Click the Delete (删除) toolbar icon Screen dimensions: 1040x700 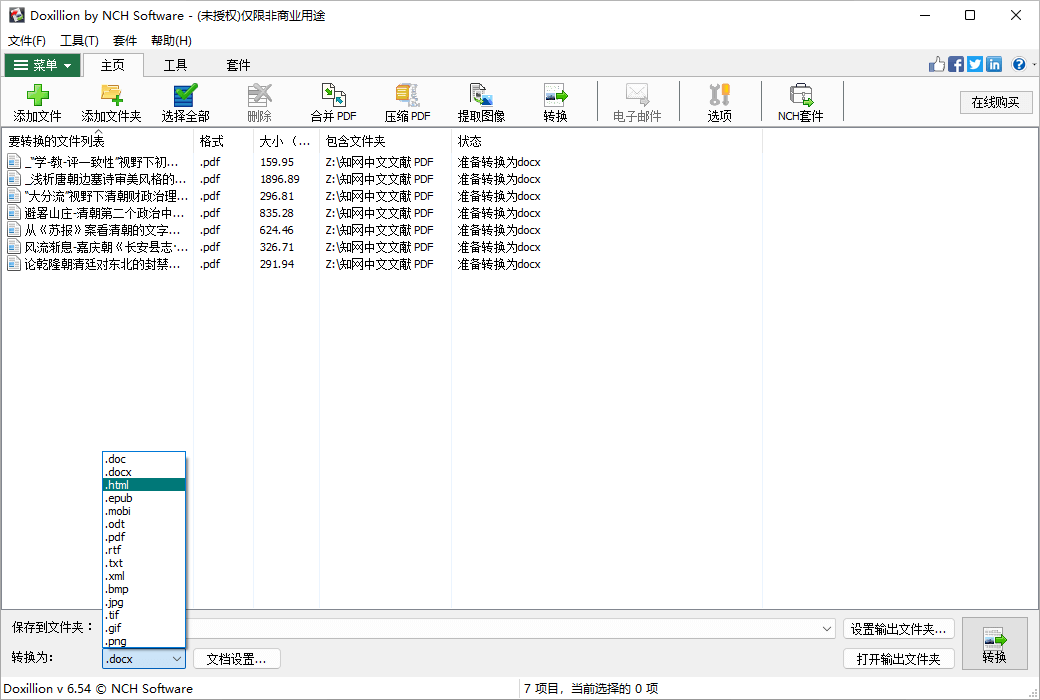click(259, 103)
